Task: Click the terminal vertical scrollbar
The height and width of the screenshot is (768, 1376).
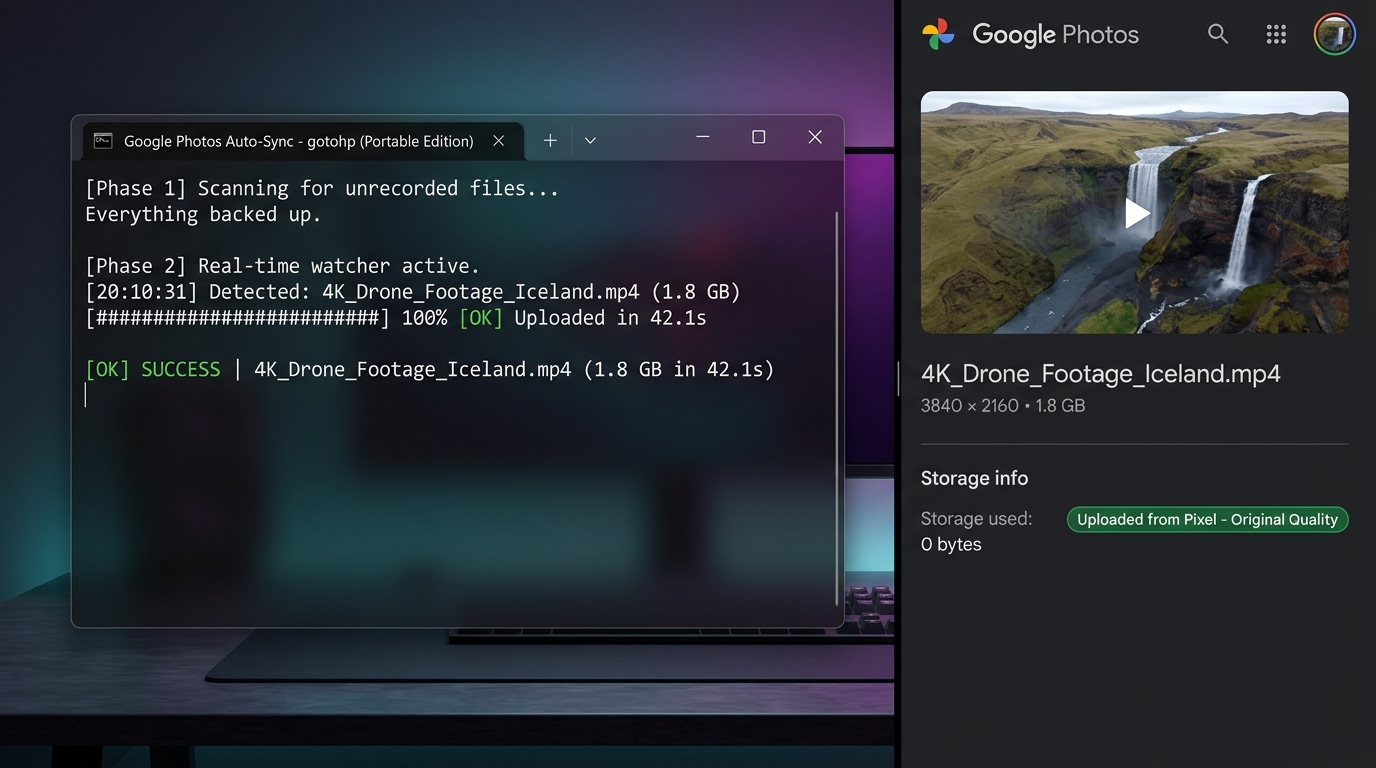Action: (836, 408)
